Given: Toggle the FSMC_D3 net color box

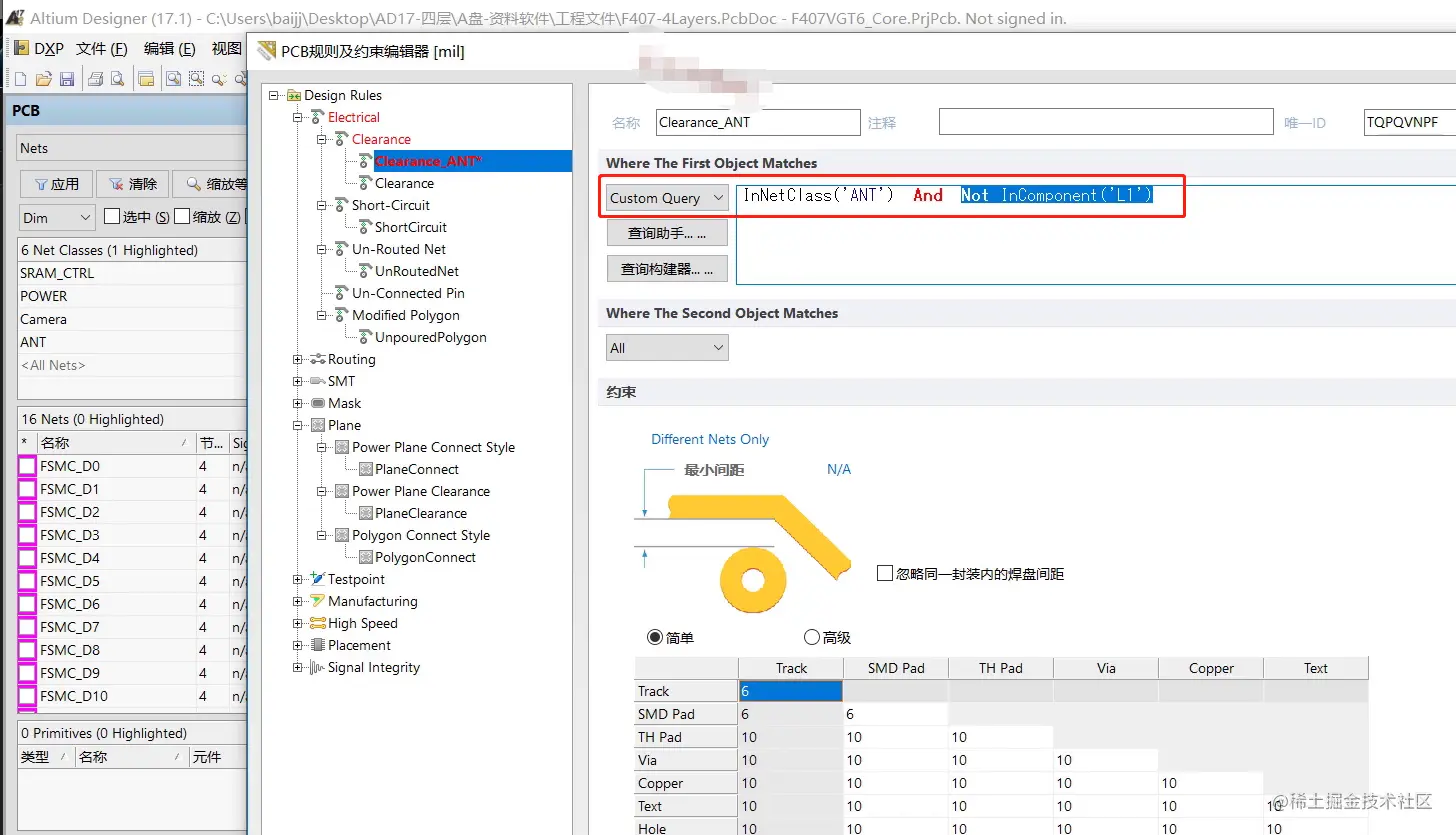Looking at the screenshot, I should click(x=27, y=536).
